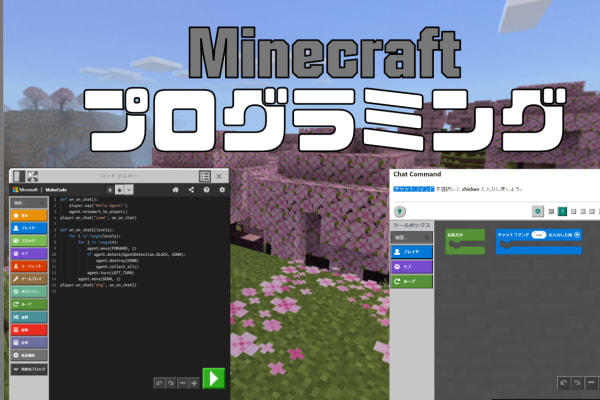600x400 pixels.
Task: Open the settings gear in the MakeCode header
Action: 222,190
